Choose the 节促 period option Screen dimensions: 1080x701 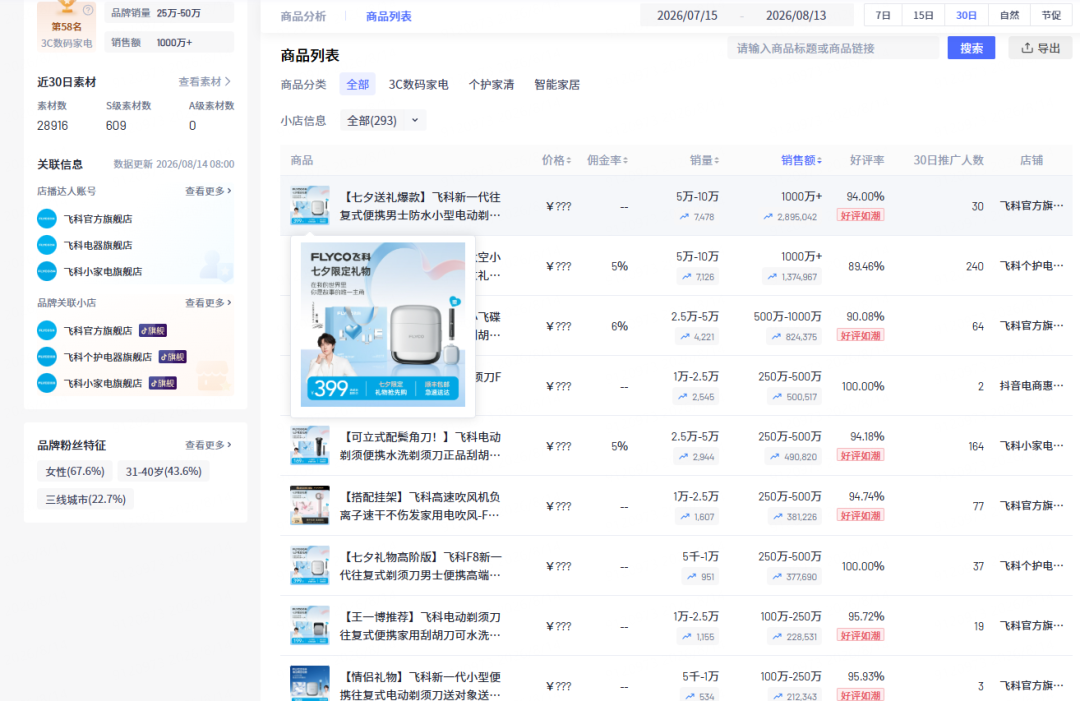click(1051, 15)
